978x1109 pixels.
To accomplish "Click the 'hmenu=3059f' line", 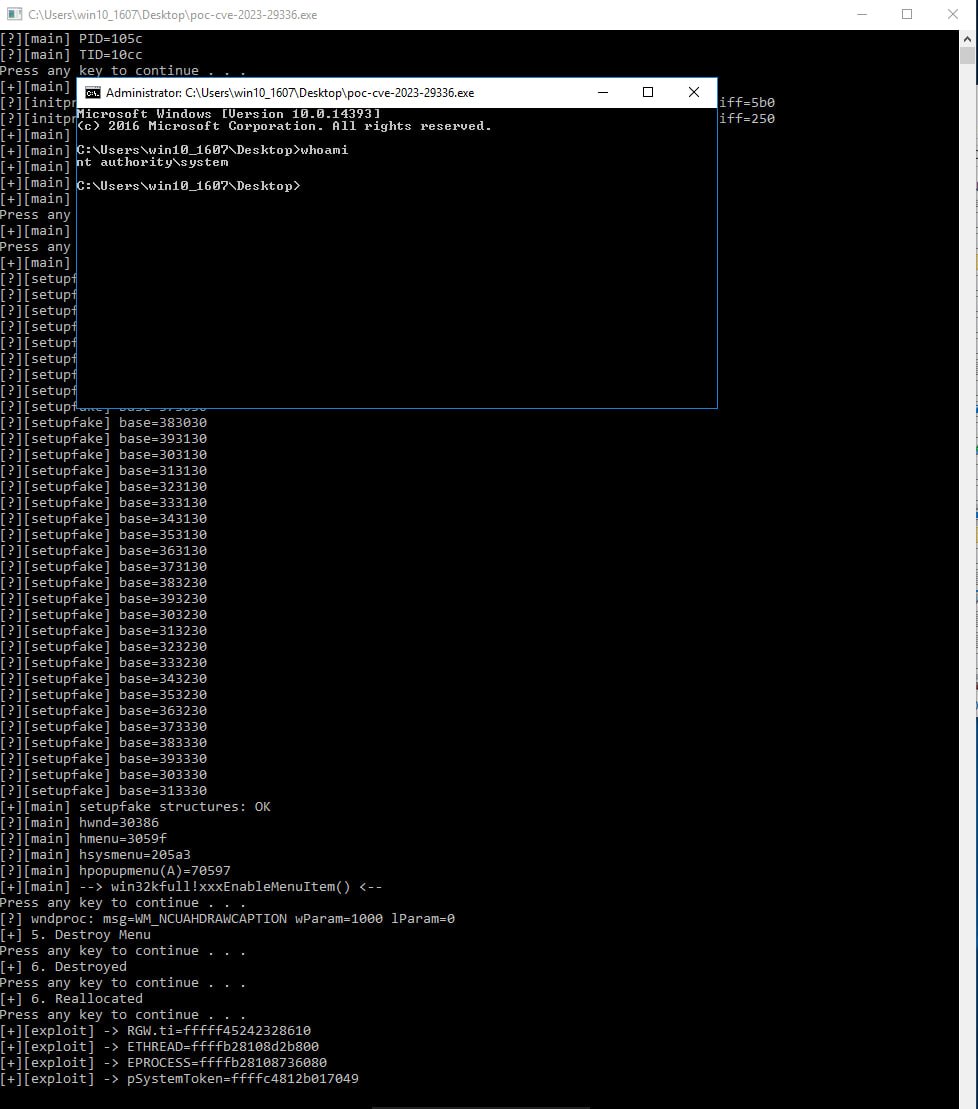I will [83, 839].
